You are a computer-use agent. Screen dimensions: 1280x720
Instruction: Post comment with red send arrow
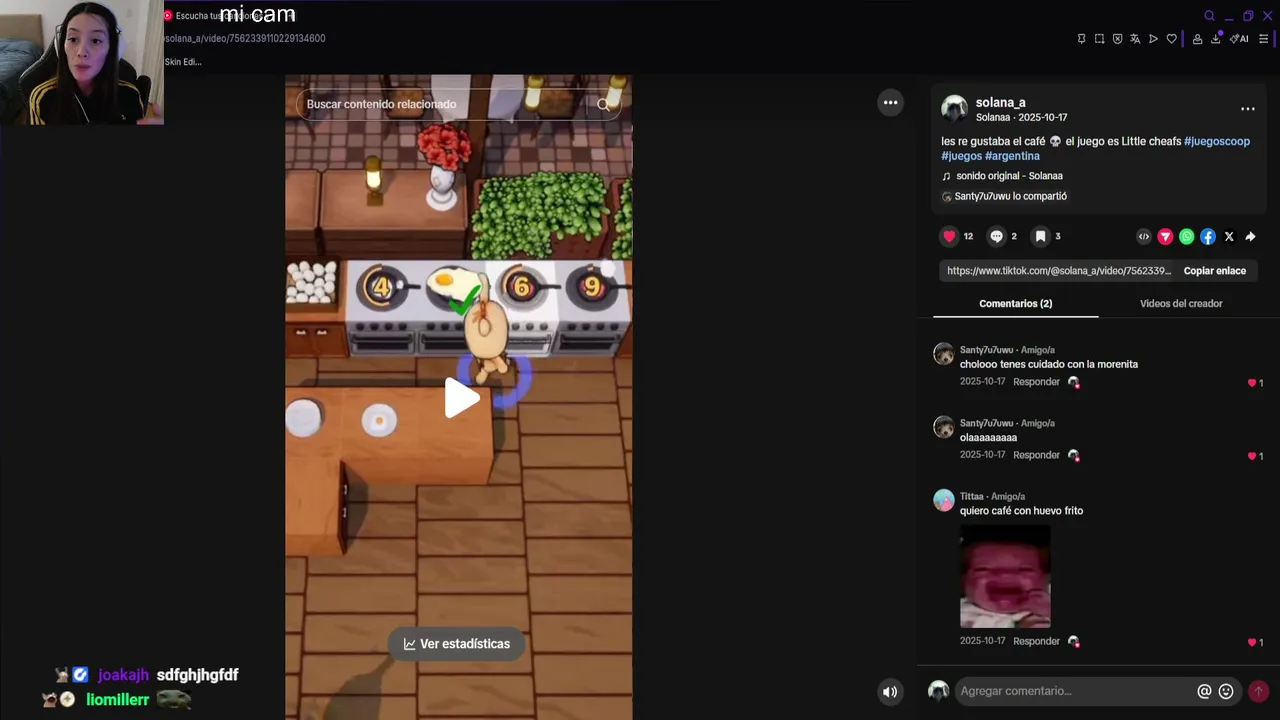coord(1258,691)
